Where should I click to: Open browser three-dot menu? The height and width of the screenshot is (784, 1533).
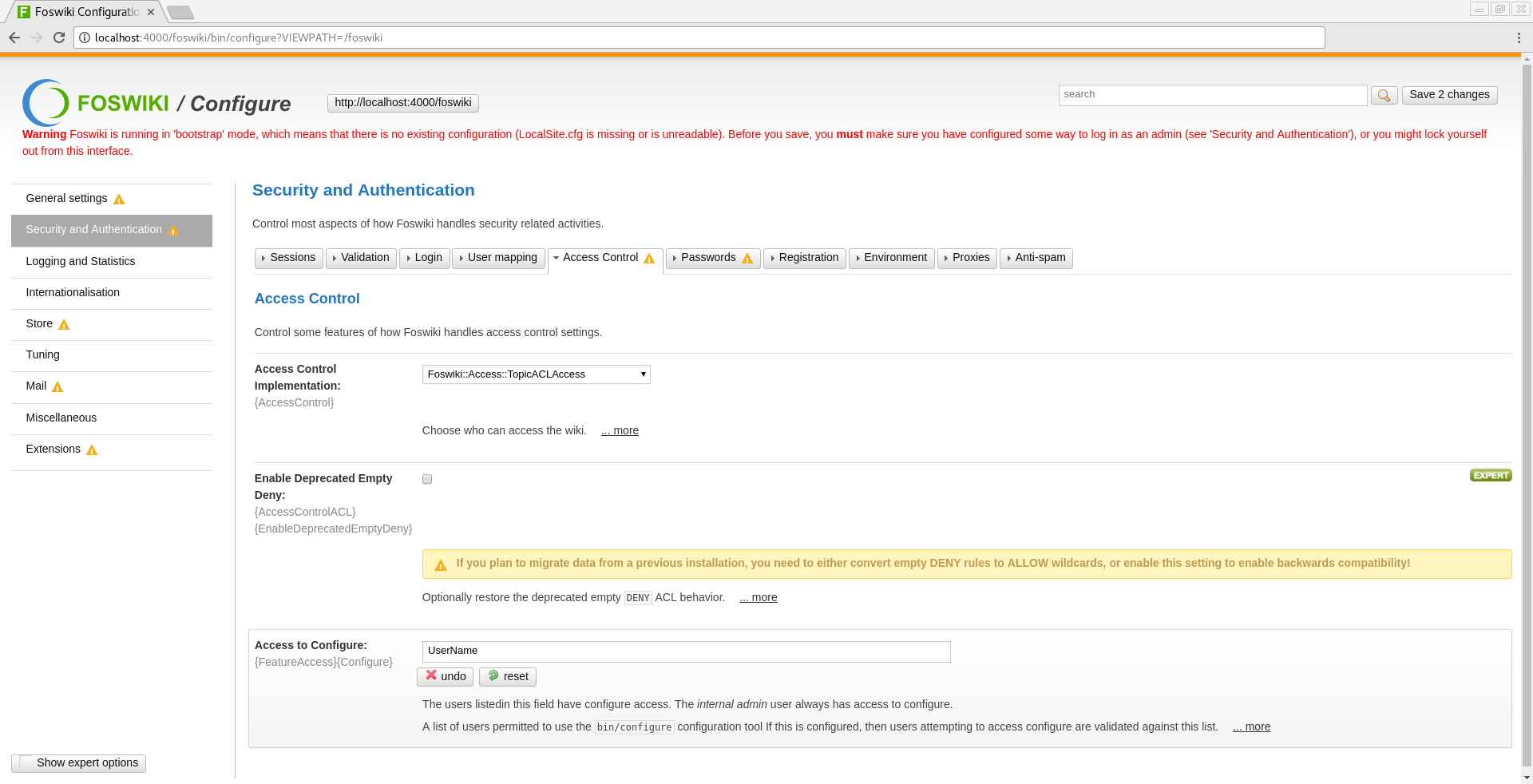[1519, 38]
